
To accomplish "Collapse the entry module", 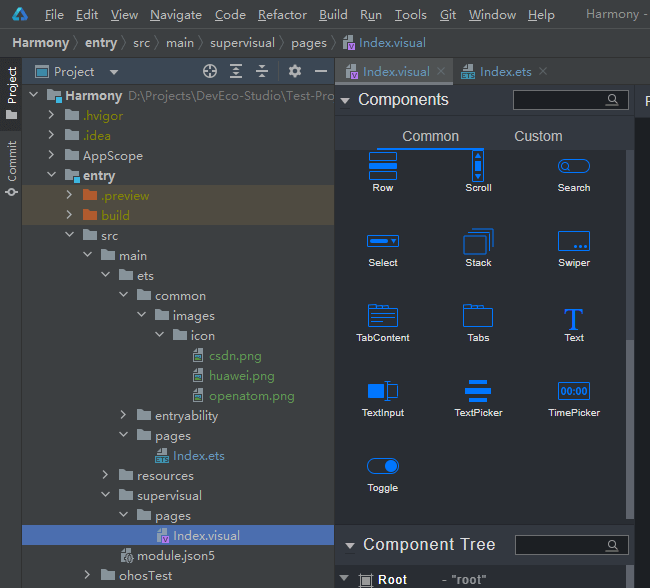I will tap(51, 175).
